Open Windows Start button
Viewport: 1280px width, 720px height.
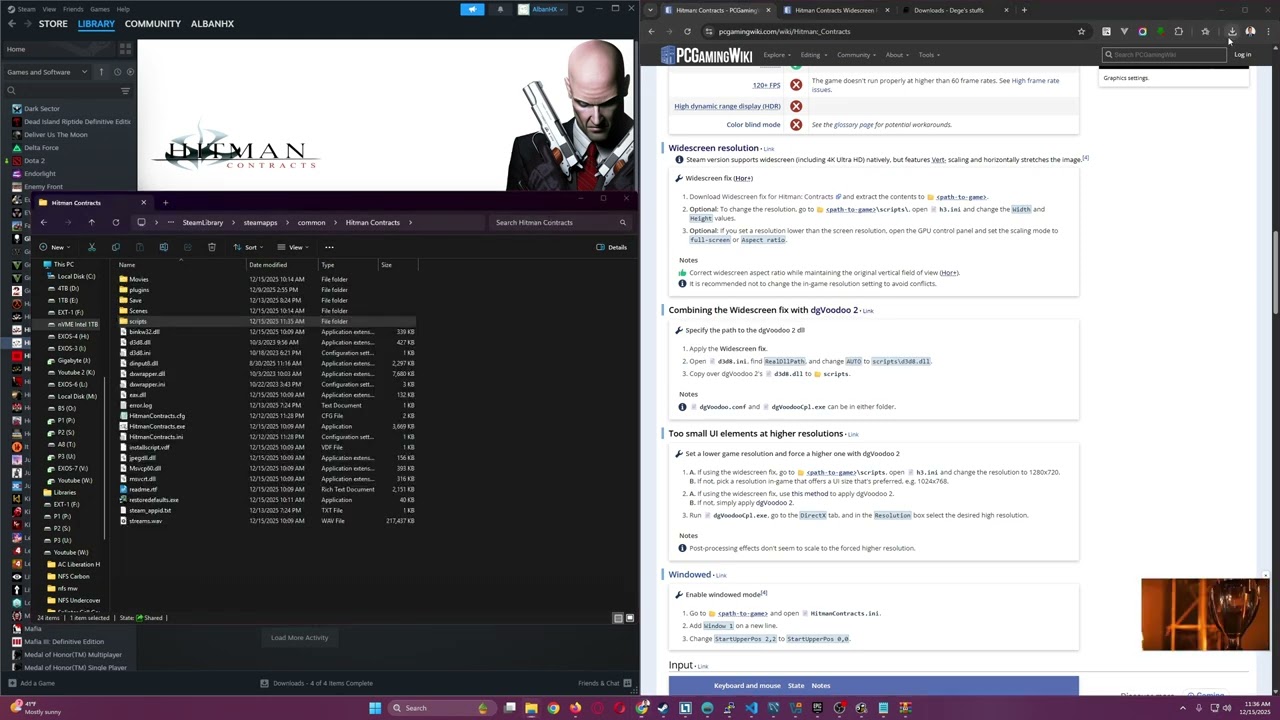(x=375, y=708)
